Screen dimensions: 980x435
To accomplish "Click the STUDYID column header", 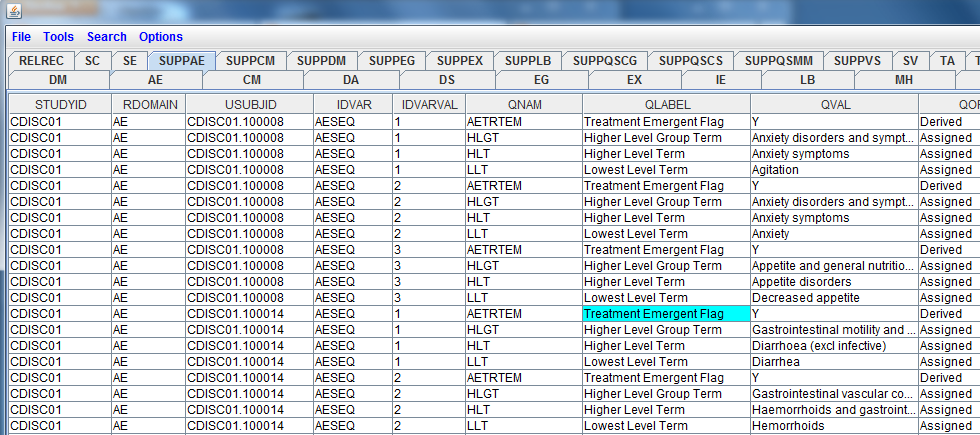I will point(60,104).
